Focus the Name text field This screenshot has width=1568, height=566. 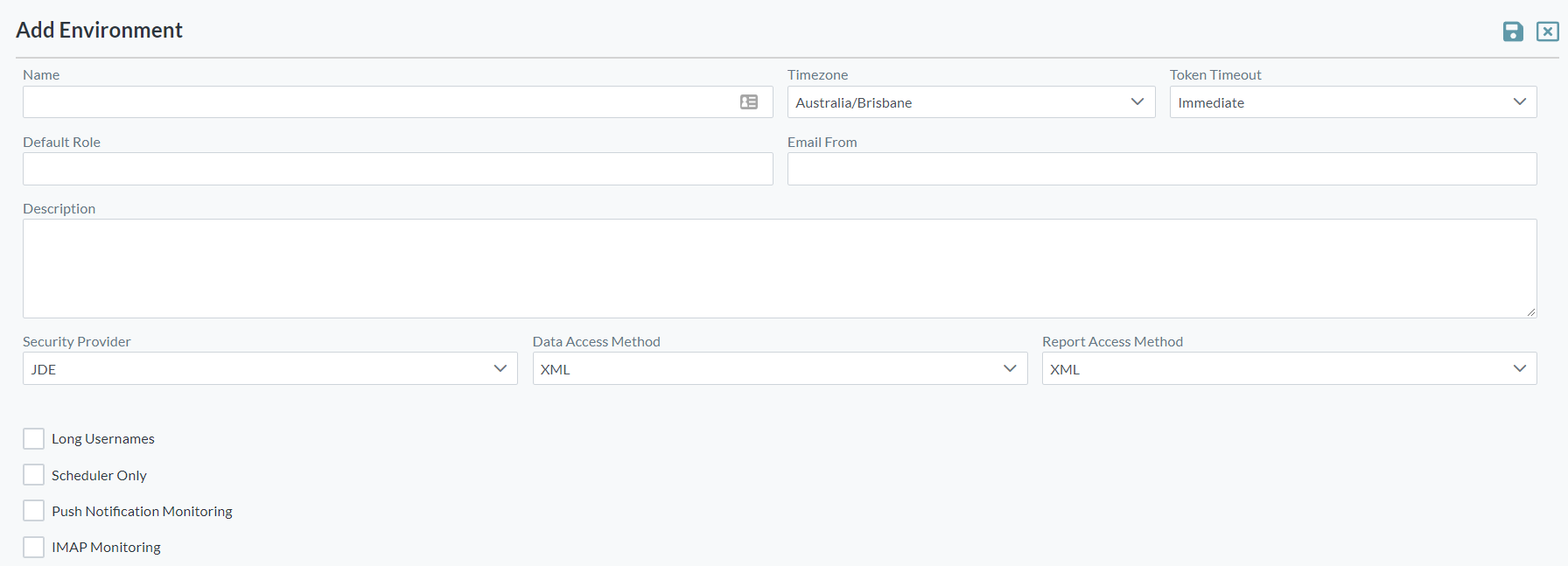[x=376, y=102]
